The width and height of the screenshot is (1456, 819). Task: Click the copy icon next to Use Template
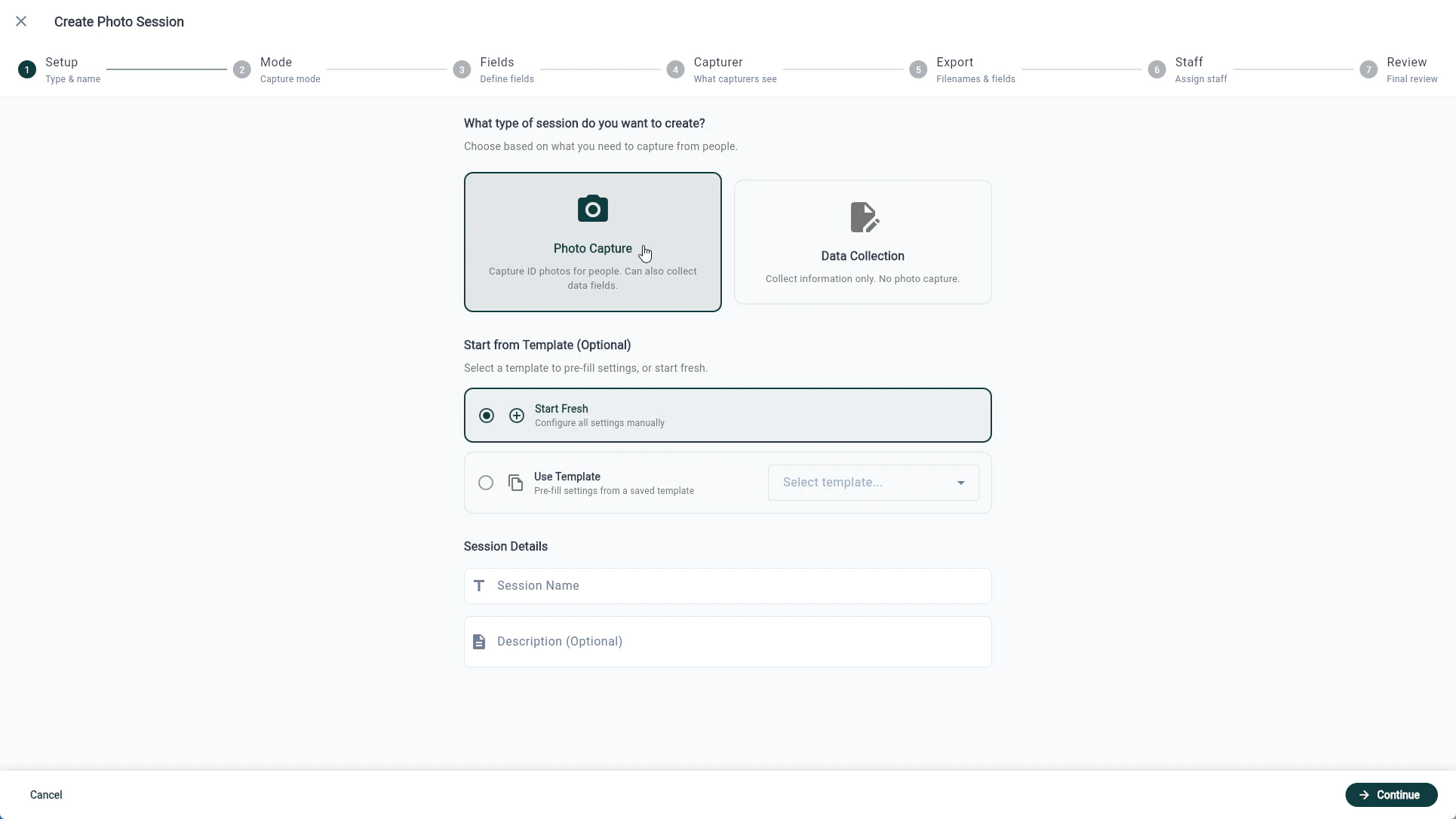(516, 483)
